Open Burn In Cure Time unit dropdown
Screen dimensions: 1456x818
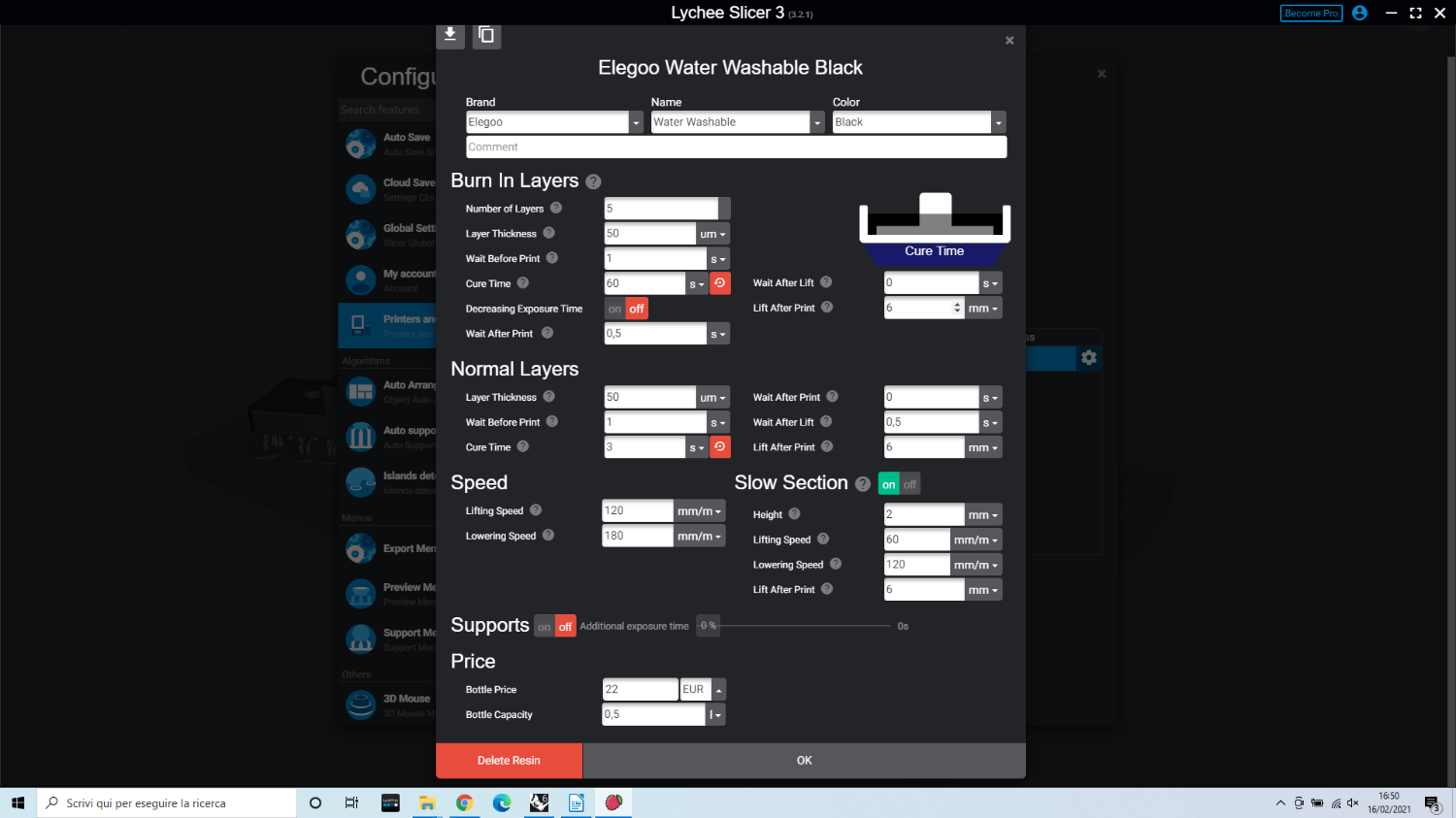[697, 284]
